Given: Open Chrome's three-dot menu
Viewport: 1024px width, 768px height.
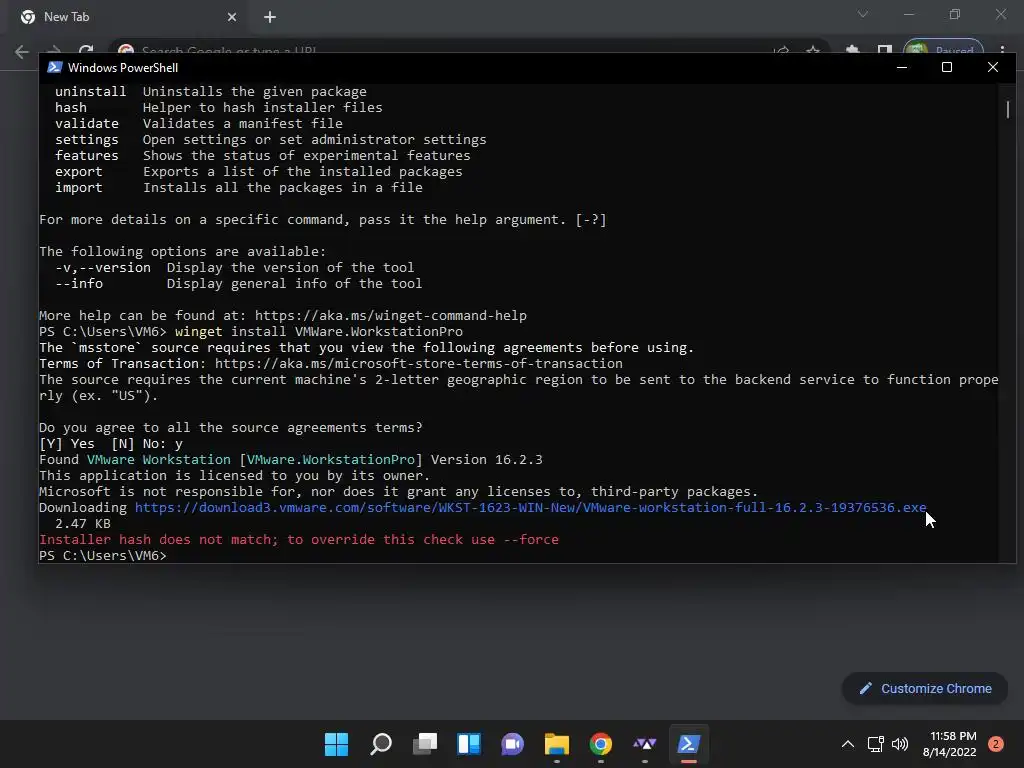Looking at the screenshot, I should click(x=1002, y=50).
